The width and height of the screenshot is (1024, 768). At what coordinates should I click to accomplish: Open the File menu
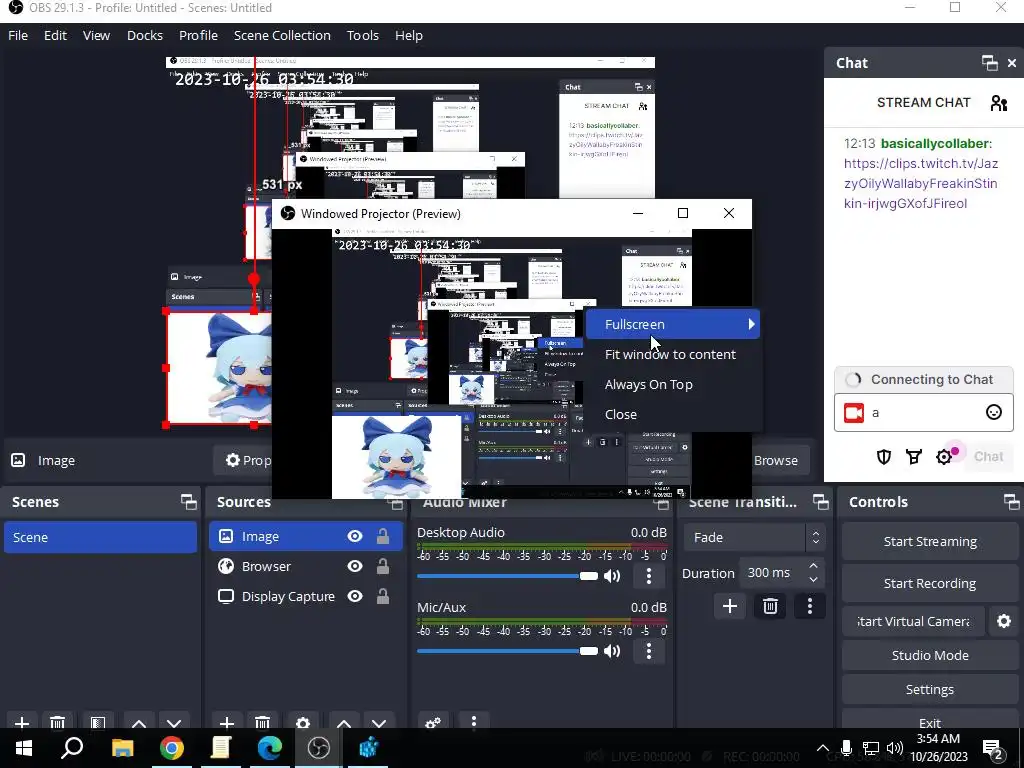coord(18,35)
